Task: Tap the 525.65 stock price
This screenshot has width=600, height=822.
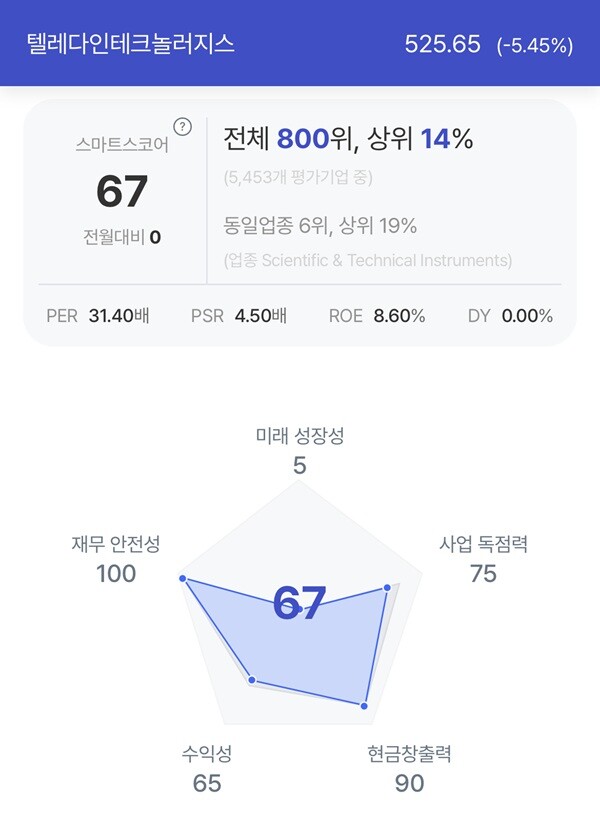Action: pyautogui.click(x=442, y=44)
